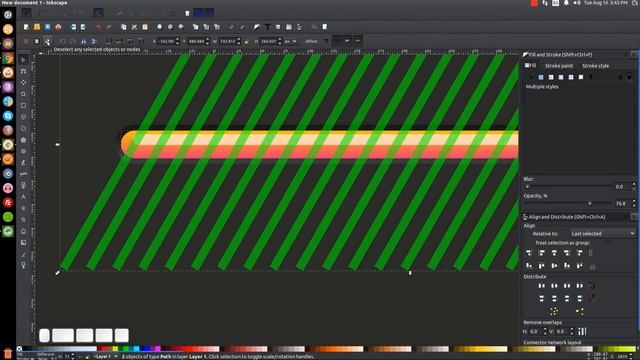Click the Remove overlaps H spinner arrows
The height and width of the screenshot is (360, 640).
(x=545, y=331)
